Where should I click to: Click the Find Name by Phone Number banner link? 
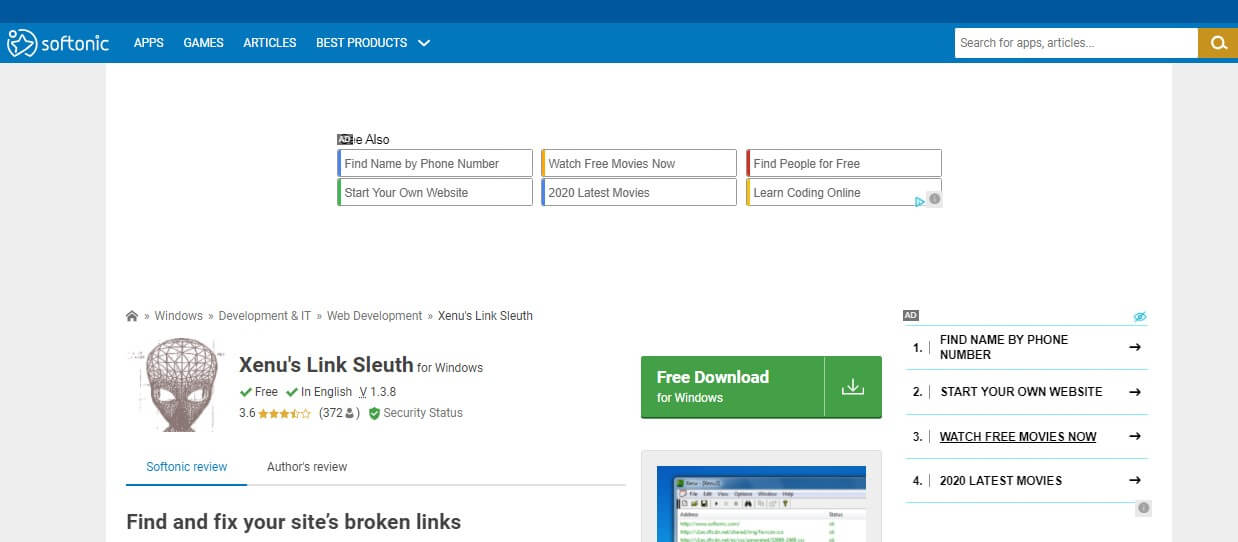[x=435, y=163]
